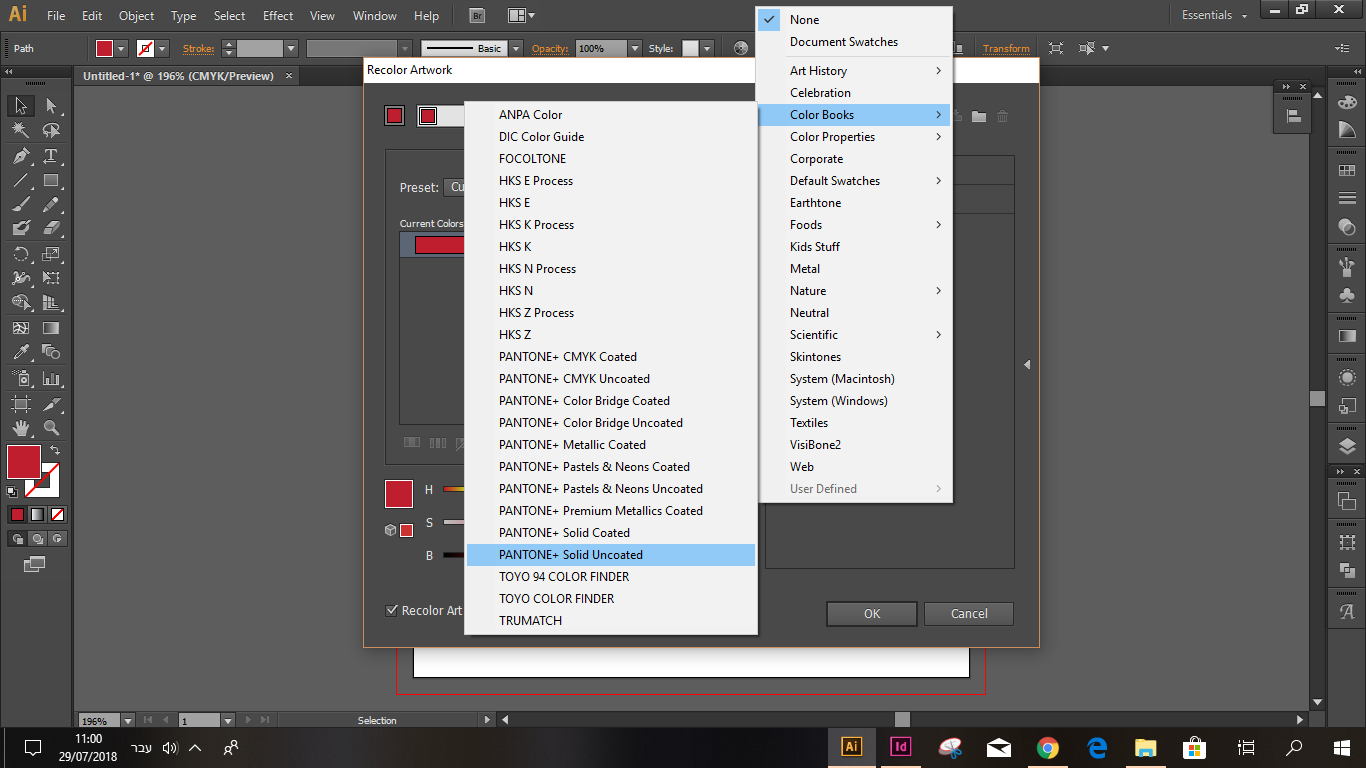Select the Free Transform tool
This screenshot has height=768, width=1366.
click(51, 278)
